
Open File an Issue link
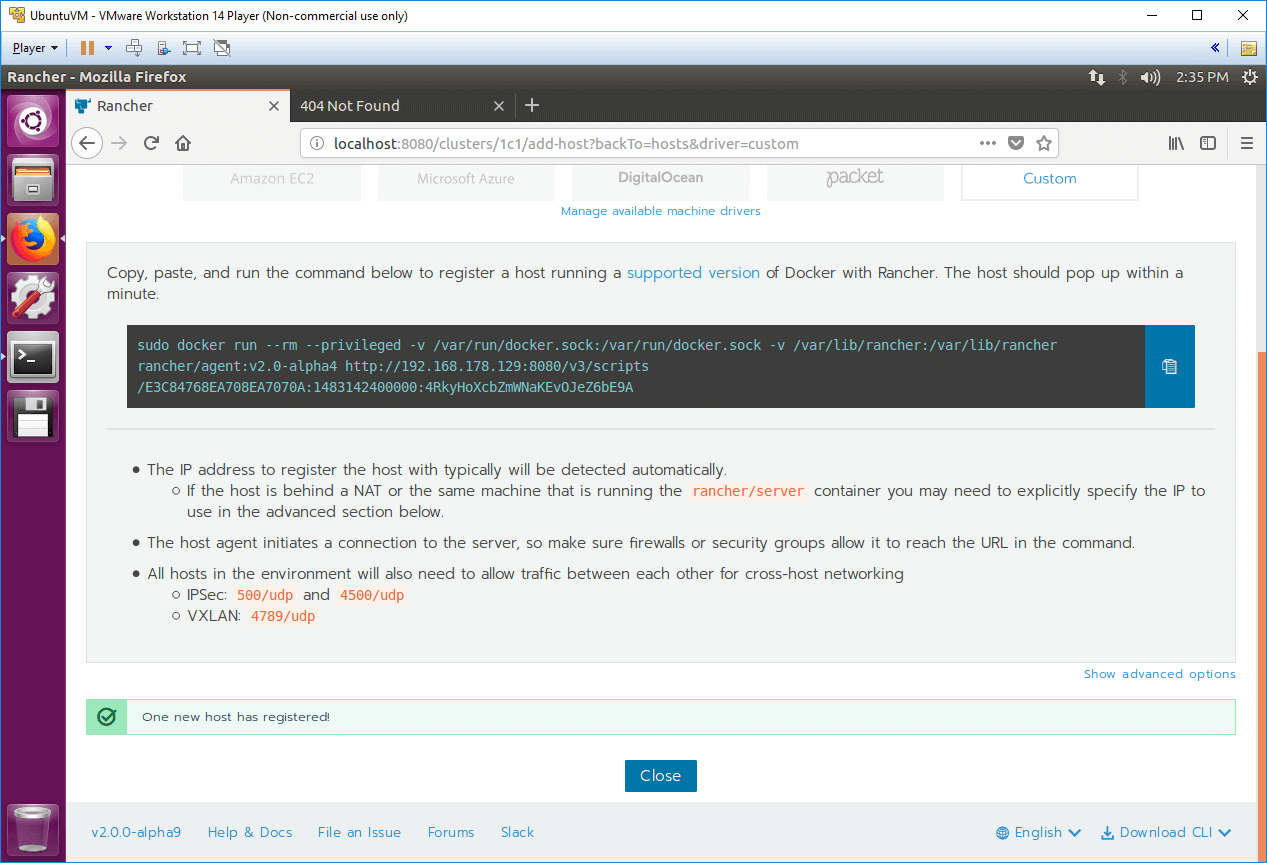[x=359, y=832]
